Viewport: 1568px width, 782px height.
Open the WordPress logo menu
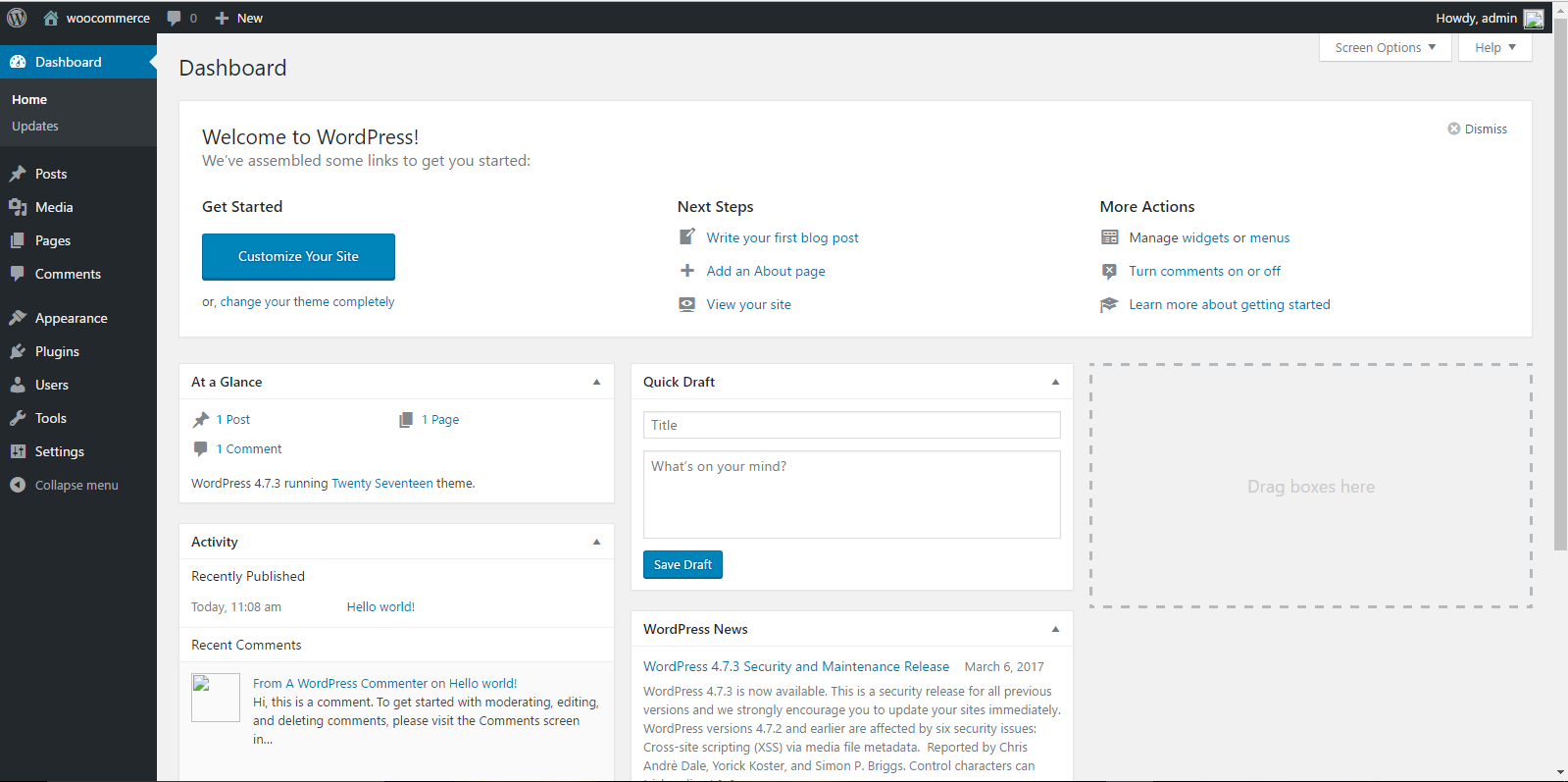coord(17,18)
